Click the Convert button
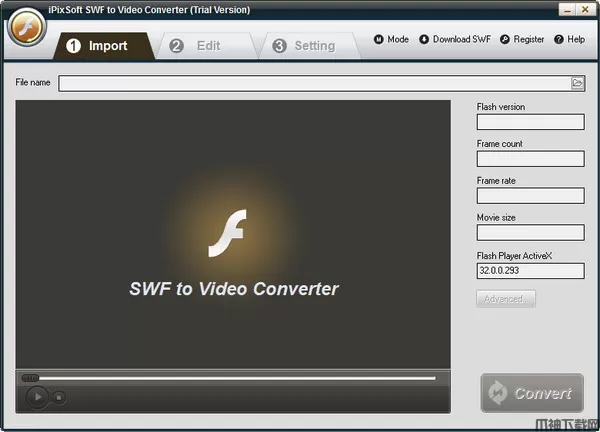The width and height of the screenshot is (600, 432). tap(532, 393)
